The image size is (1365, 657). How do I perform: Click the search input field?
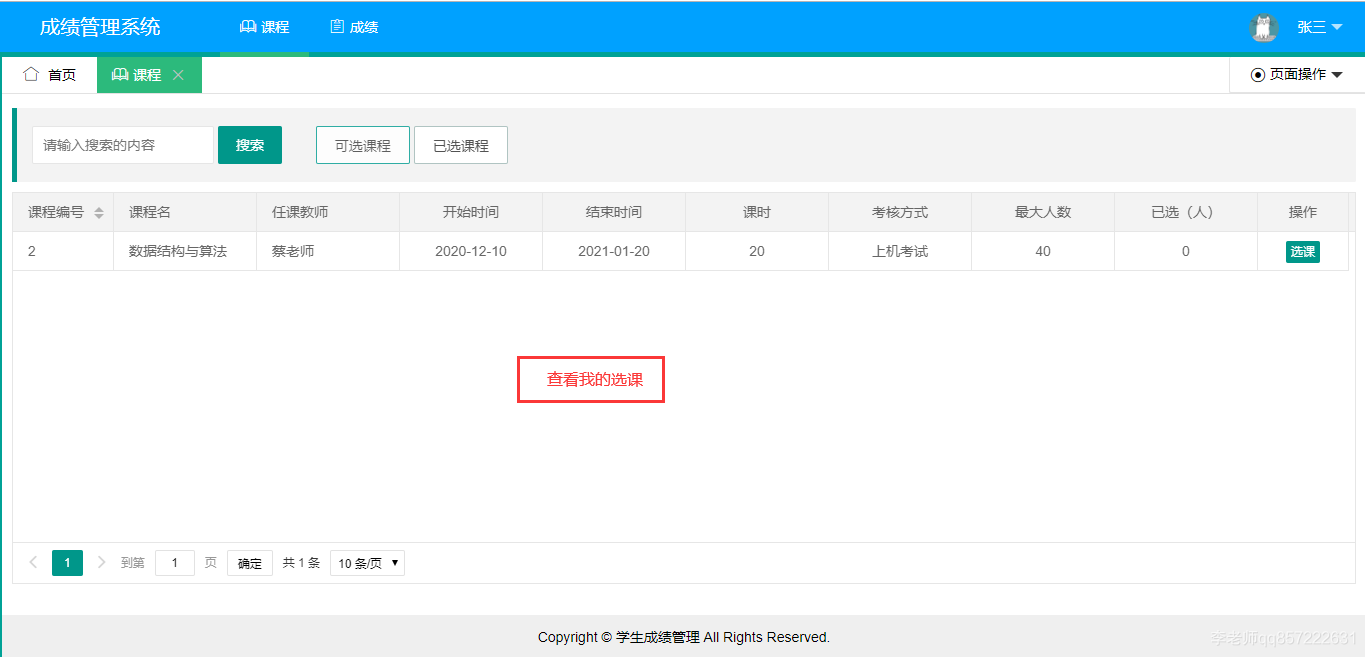coord(122,144)
